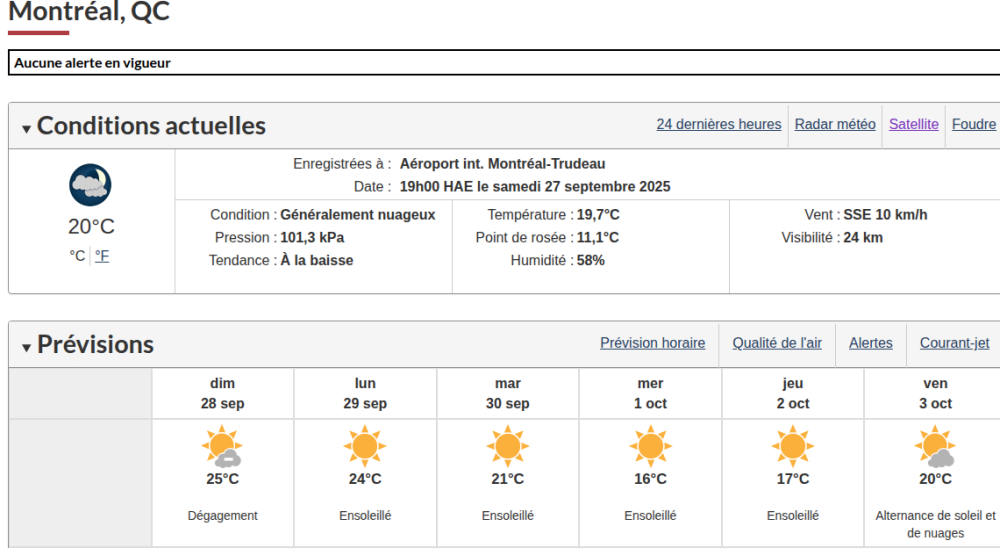1000x548 pixels.
Task: Switch temperature units to °F
Action: 102,256
